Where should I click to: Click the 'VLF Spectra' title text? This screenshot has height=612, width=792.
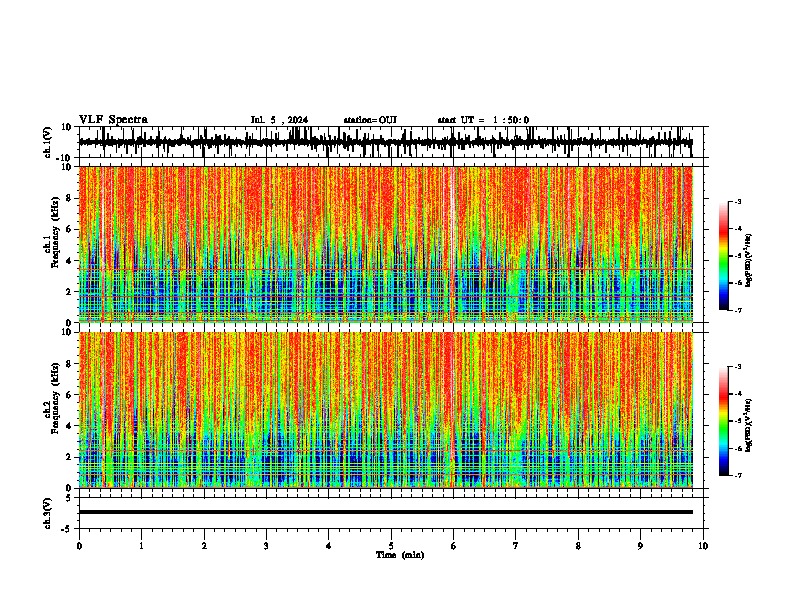click(x=113, y=120)
